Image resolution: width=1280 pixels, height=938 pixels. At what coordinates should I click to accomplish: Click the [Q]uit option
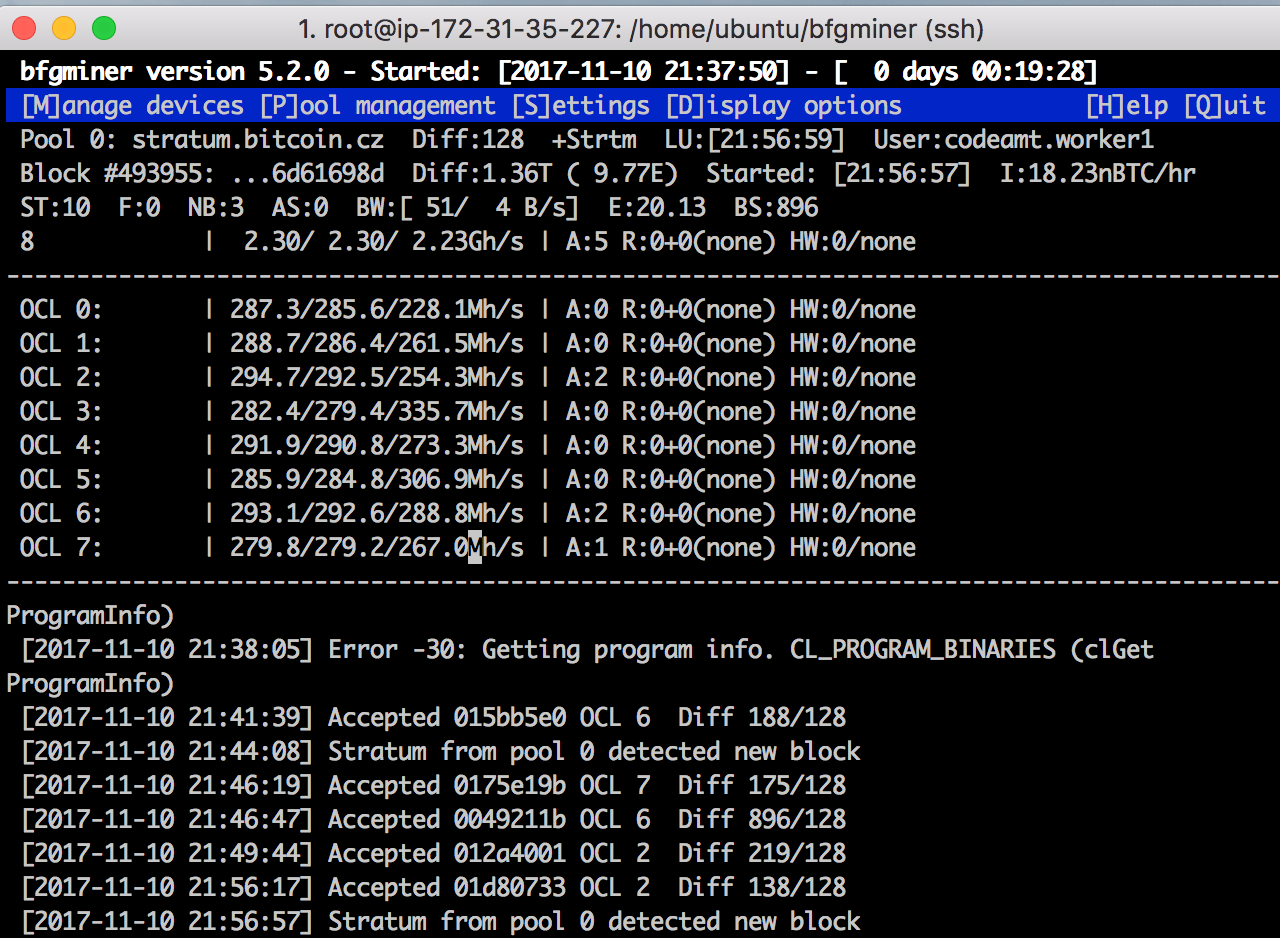(x=1225, y=106)
